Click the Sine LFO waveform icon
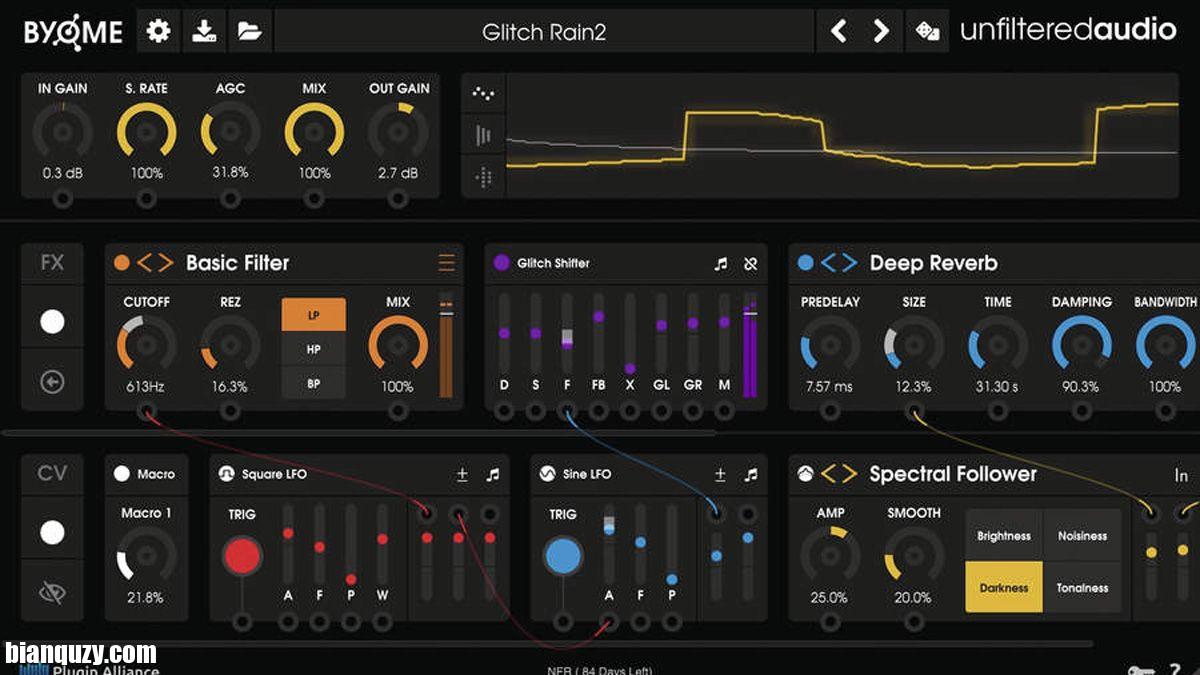1200x675 pixels. click(x=547, y=474)
